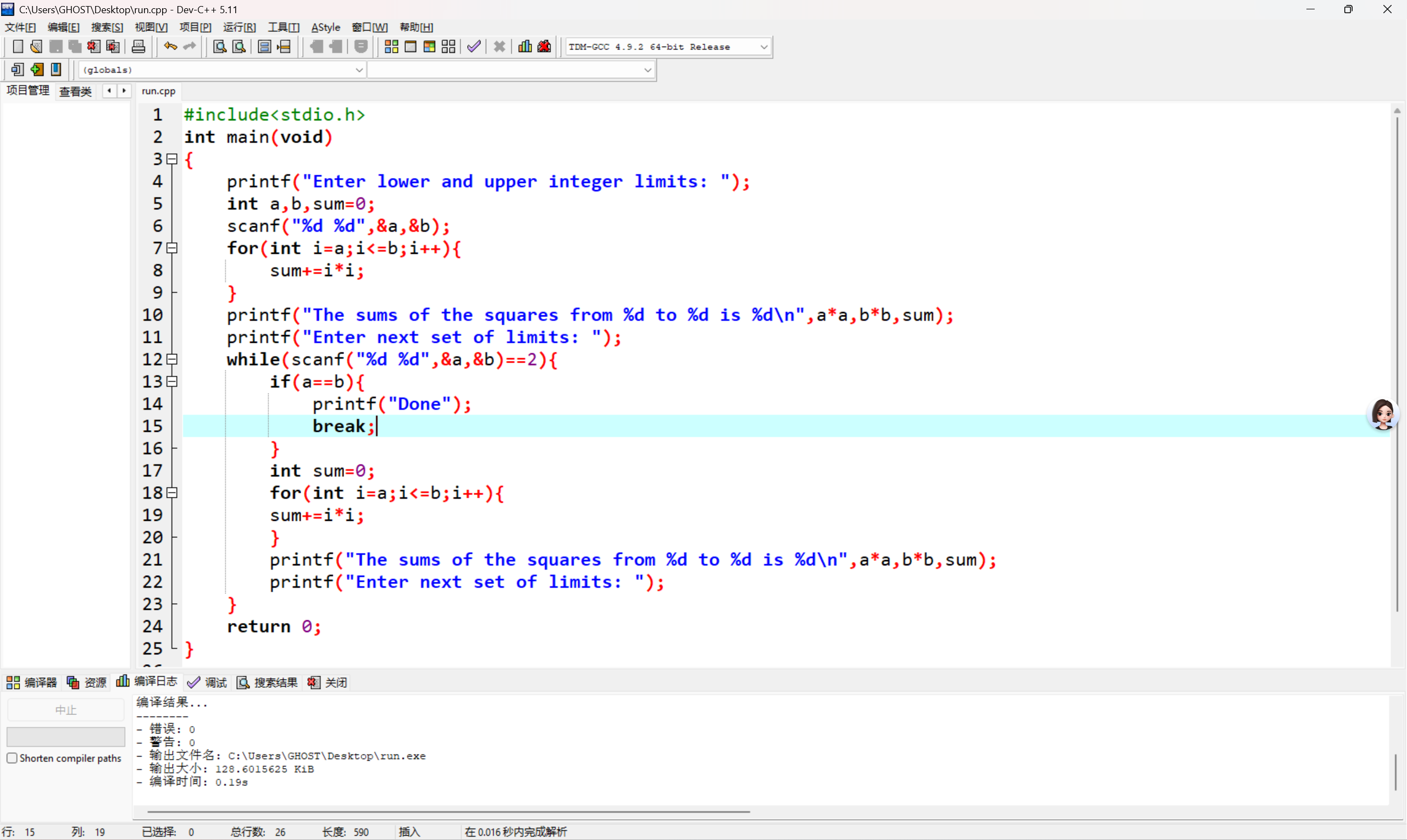Click the Debug checkmark toolbar icon
Viewport: 1407px width, 840px height.
coord(474,47)
